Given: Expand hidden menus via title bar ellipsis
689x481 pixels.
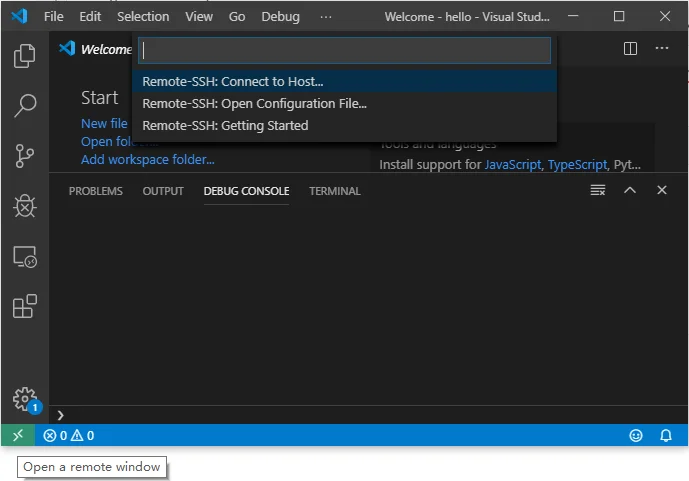Looking at the screenshot, I should click(326, 17).
